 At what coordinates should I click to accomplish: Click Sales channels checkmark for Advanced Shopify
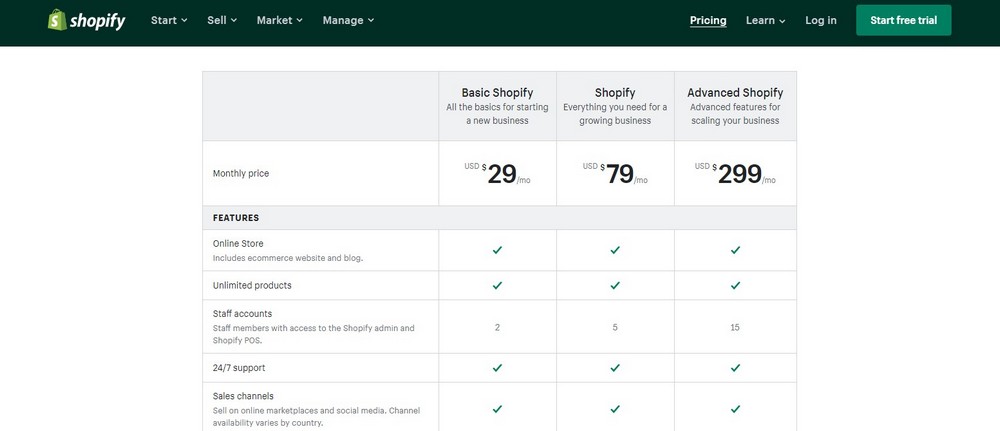(735, 409)
